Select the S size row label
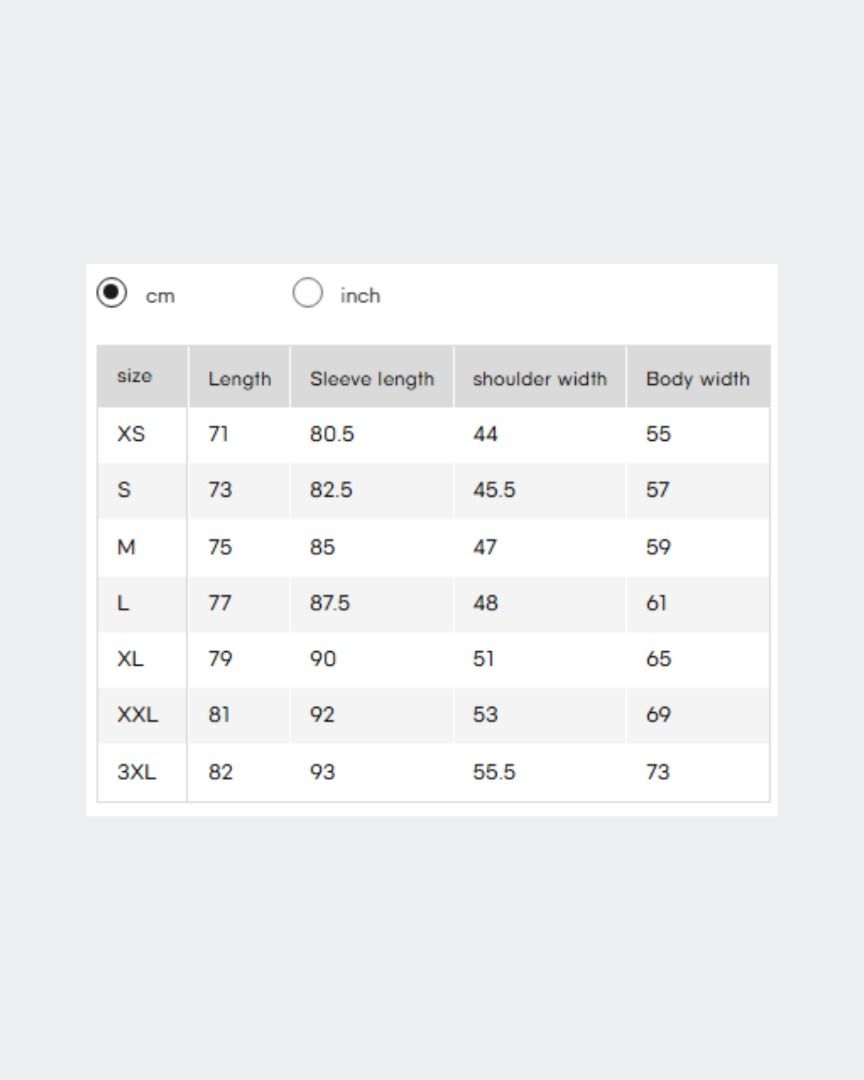This screenshot has width=864, height=1080. pos(124,490)
